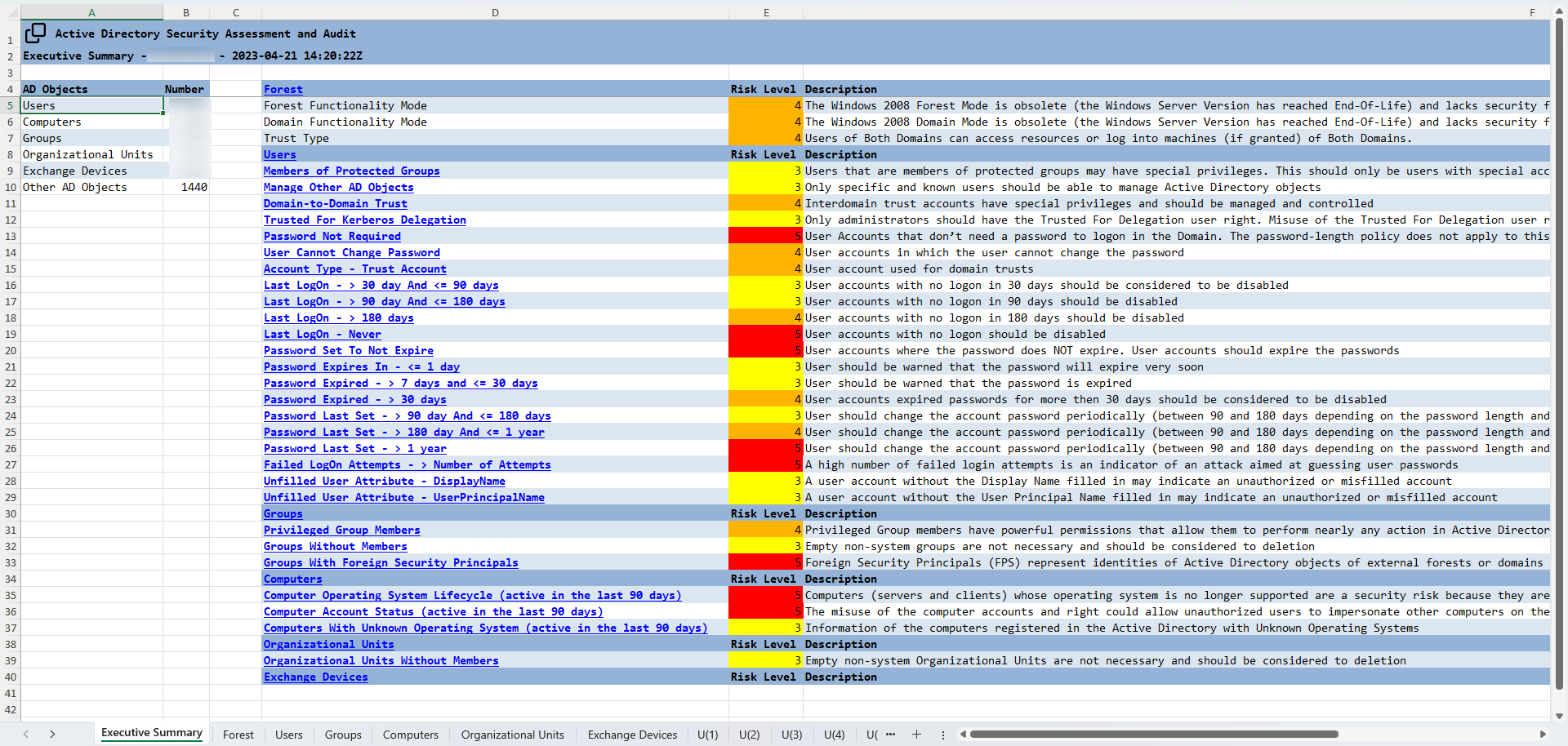Switch to the U(3) sheet tab

coord(791,735)
